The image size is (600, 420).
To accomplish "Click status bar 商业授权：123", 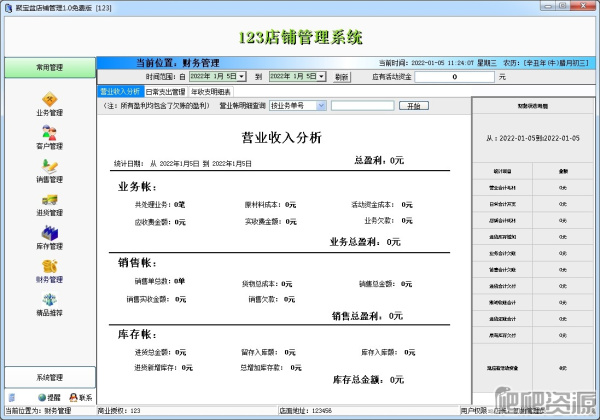I will click(x=119, y=411).
